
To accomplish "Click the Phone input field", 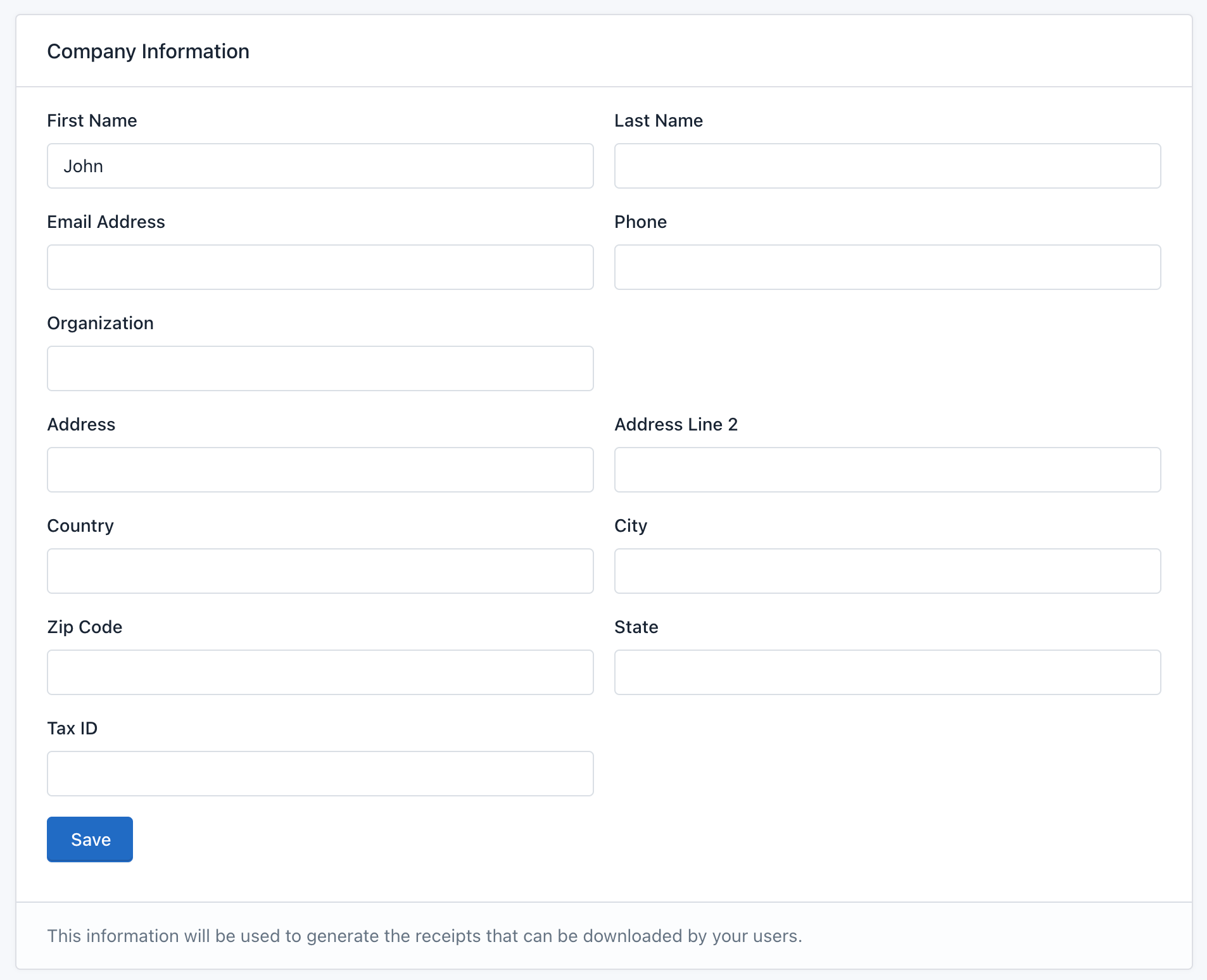I will (887, 267).
